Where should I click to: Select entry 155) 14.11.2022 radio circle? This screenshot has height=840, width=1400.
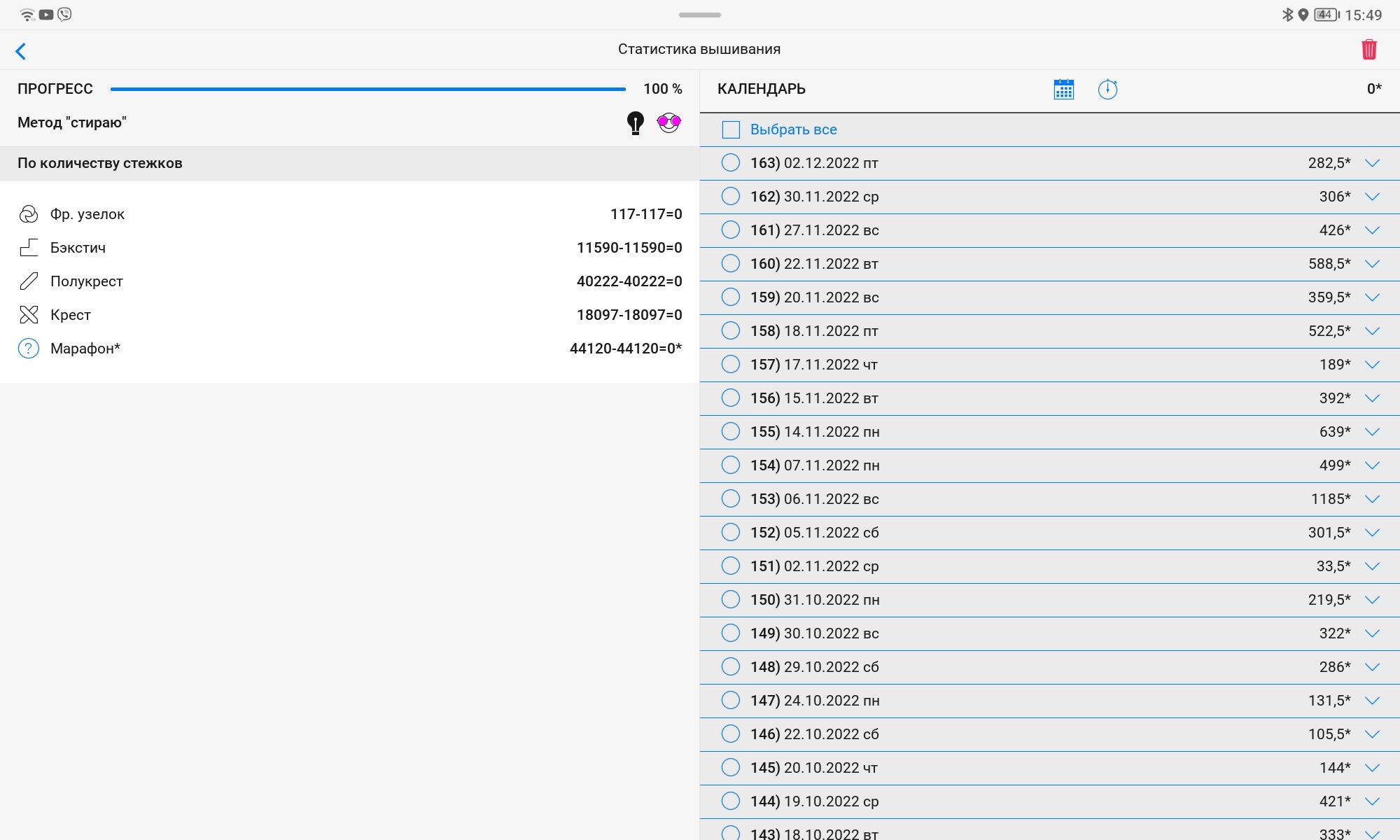pos(730,431)
